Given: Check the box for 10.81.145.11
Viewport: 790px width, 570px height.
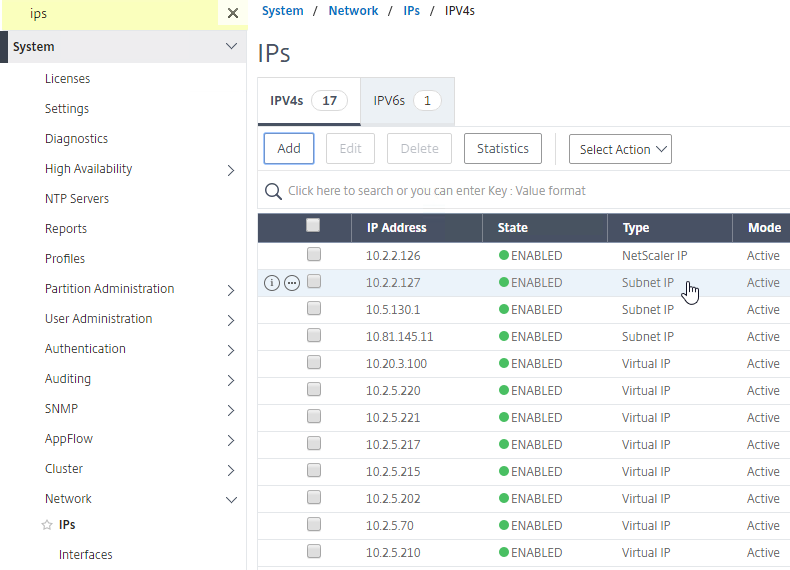Looking at the screenshot, I should click(314, 335).
